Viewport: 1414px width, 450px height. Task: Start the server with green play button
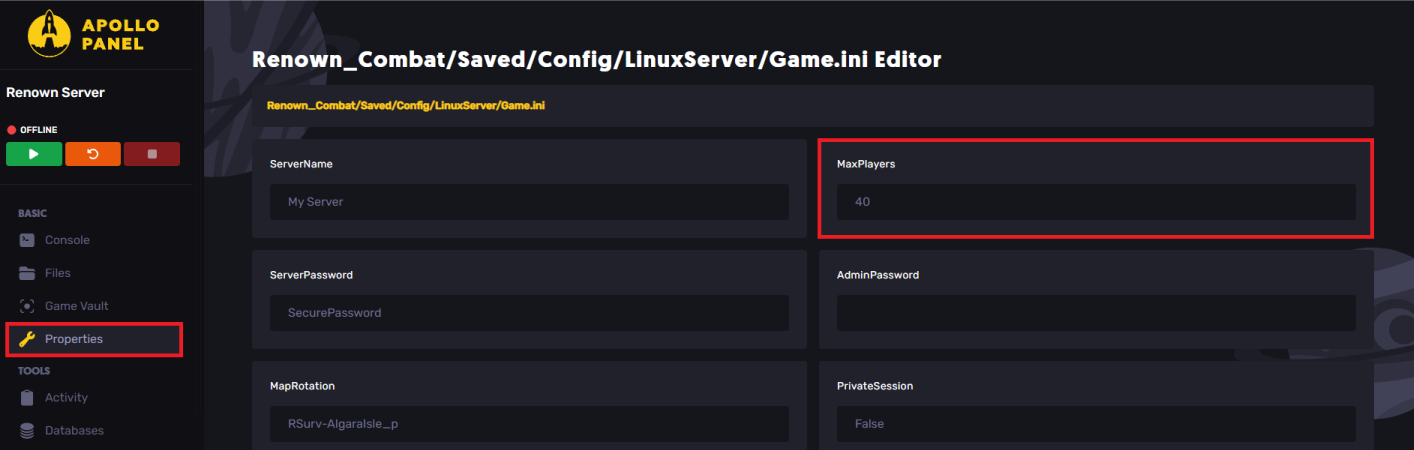point(33,154)
